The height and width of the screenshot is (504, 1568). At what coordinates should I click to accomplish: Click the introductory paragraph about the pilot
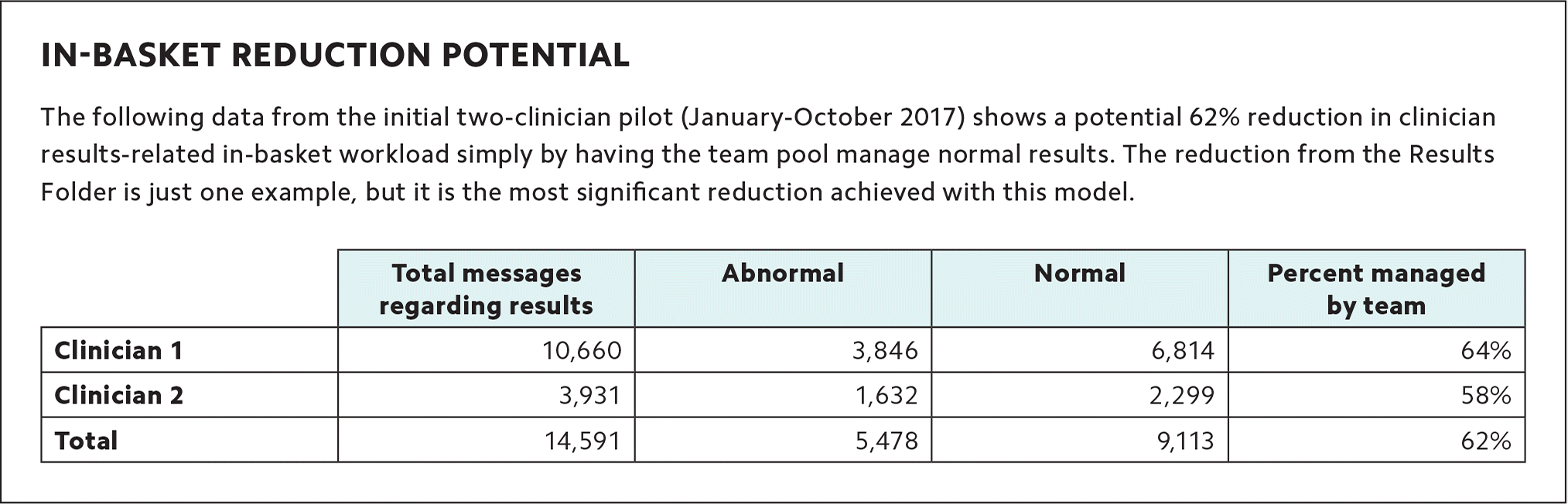coord(767,155)
